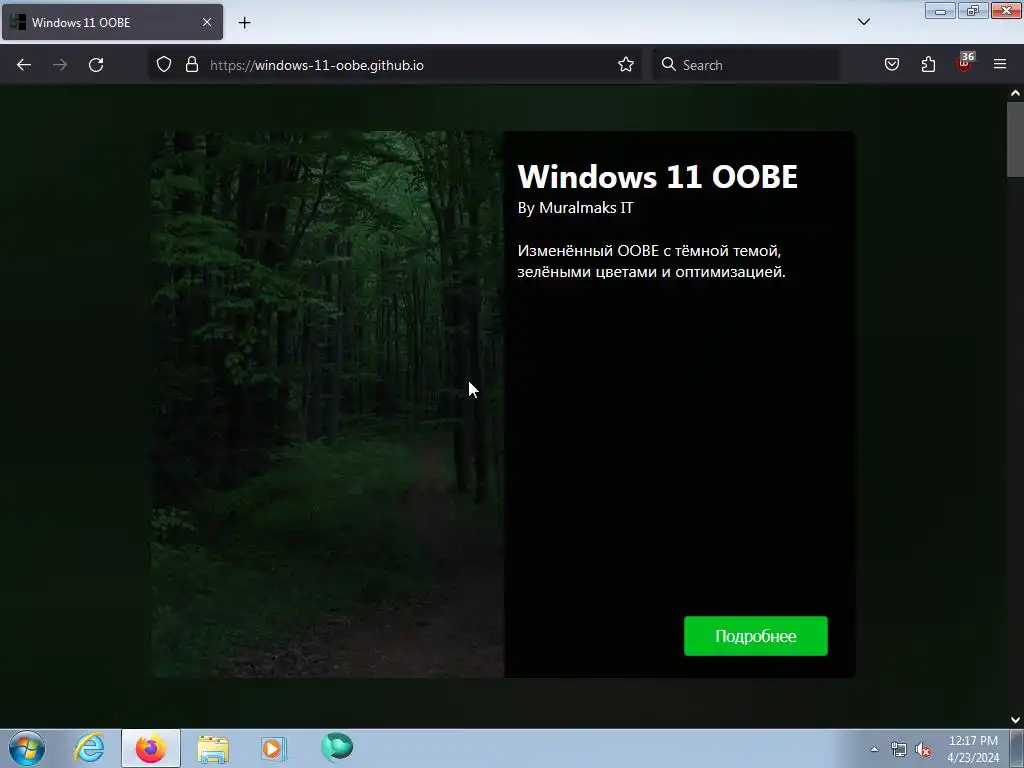Open Windows Media Player on taskbar
Viewport: 1024px width, 768px height.
[x=274, y=748]
